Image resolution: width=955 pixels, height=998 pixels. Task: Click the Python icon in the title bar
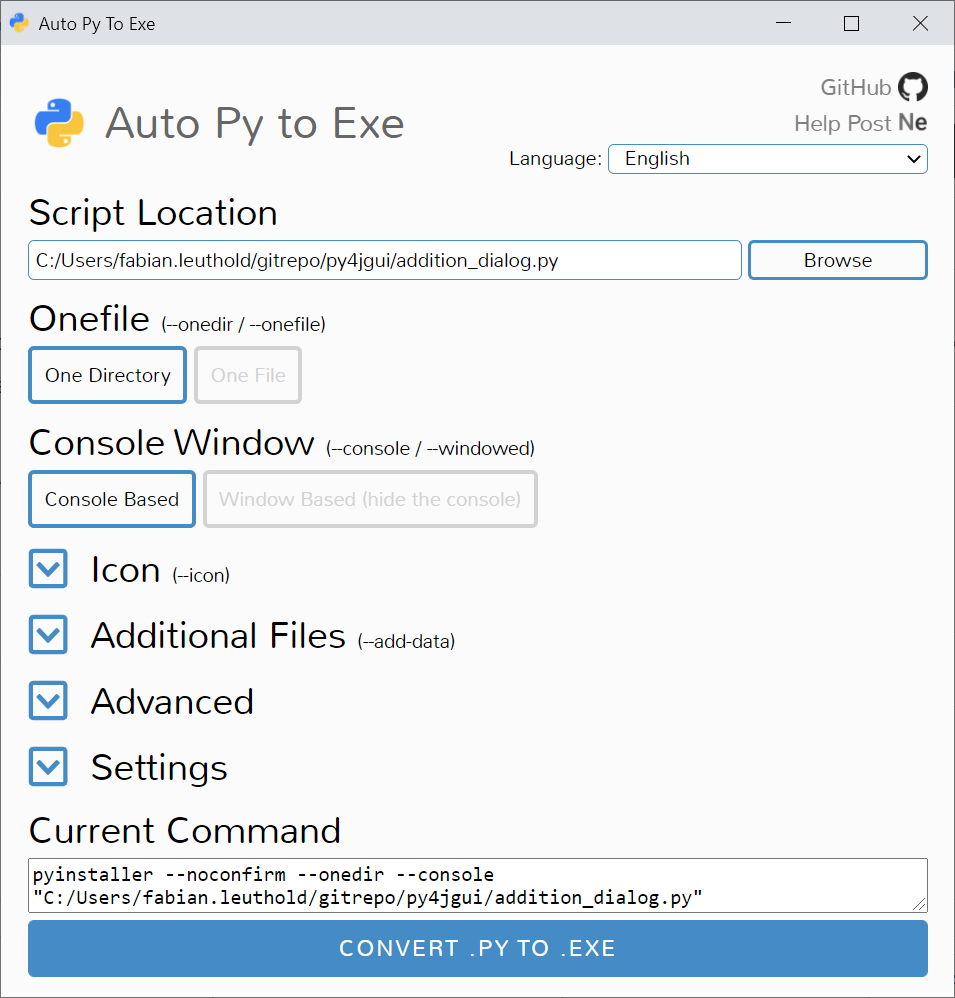(19, 23)
